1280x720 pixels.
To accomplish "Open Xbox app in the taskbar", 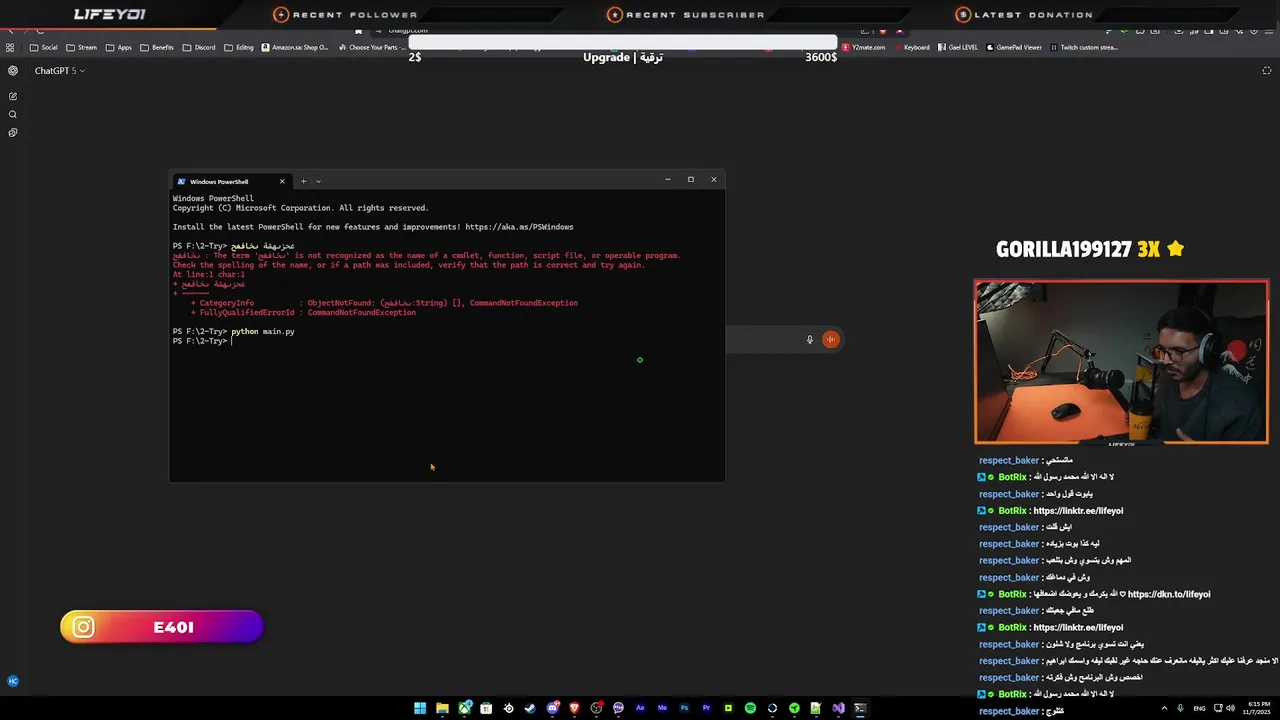I will pyautogui.click(x=465, y=708).
